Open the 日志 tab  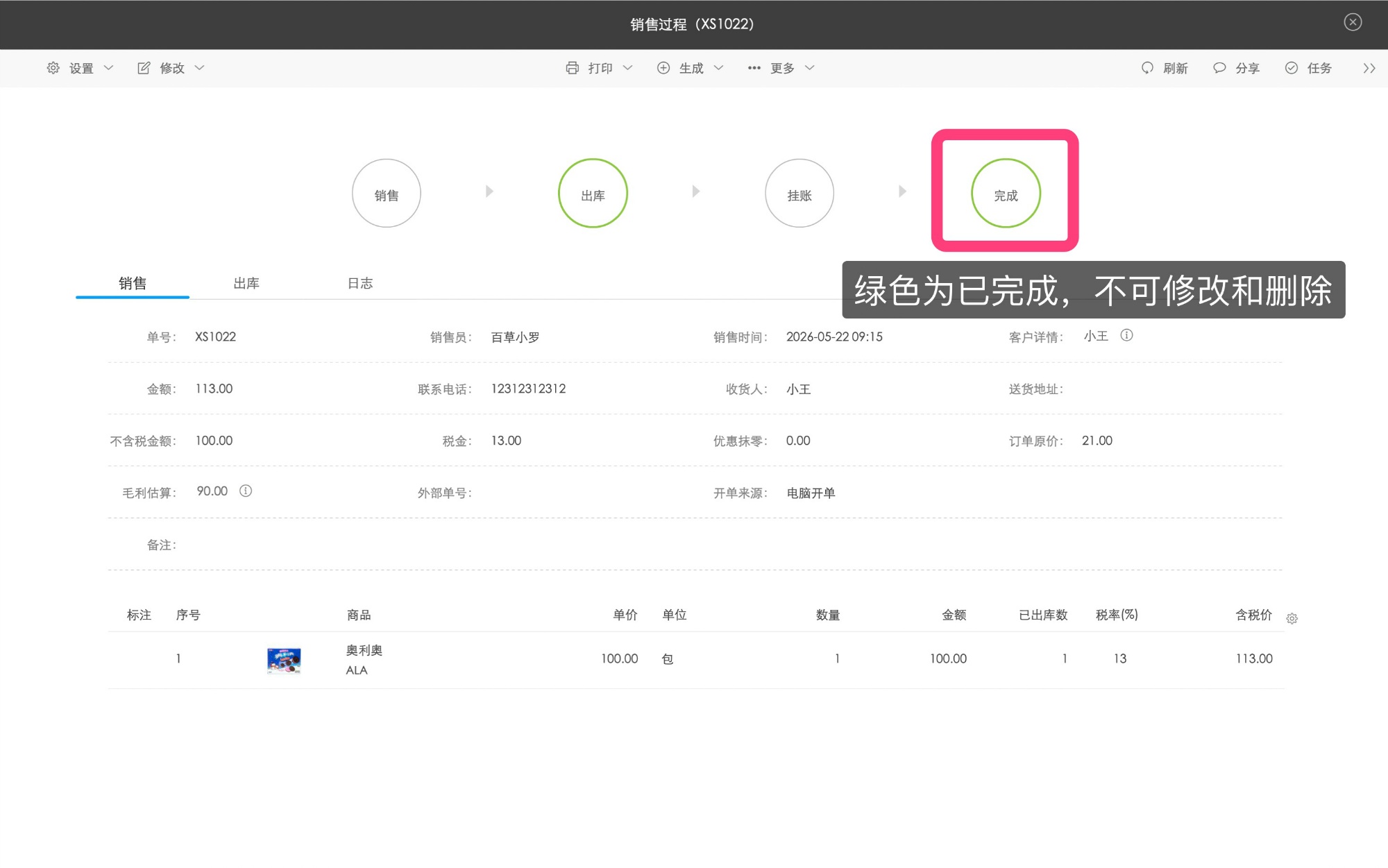360,283
